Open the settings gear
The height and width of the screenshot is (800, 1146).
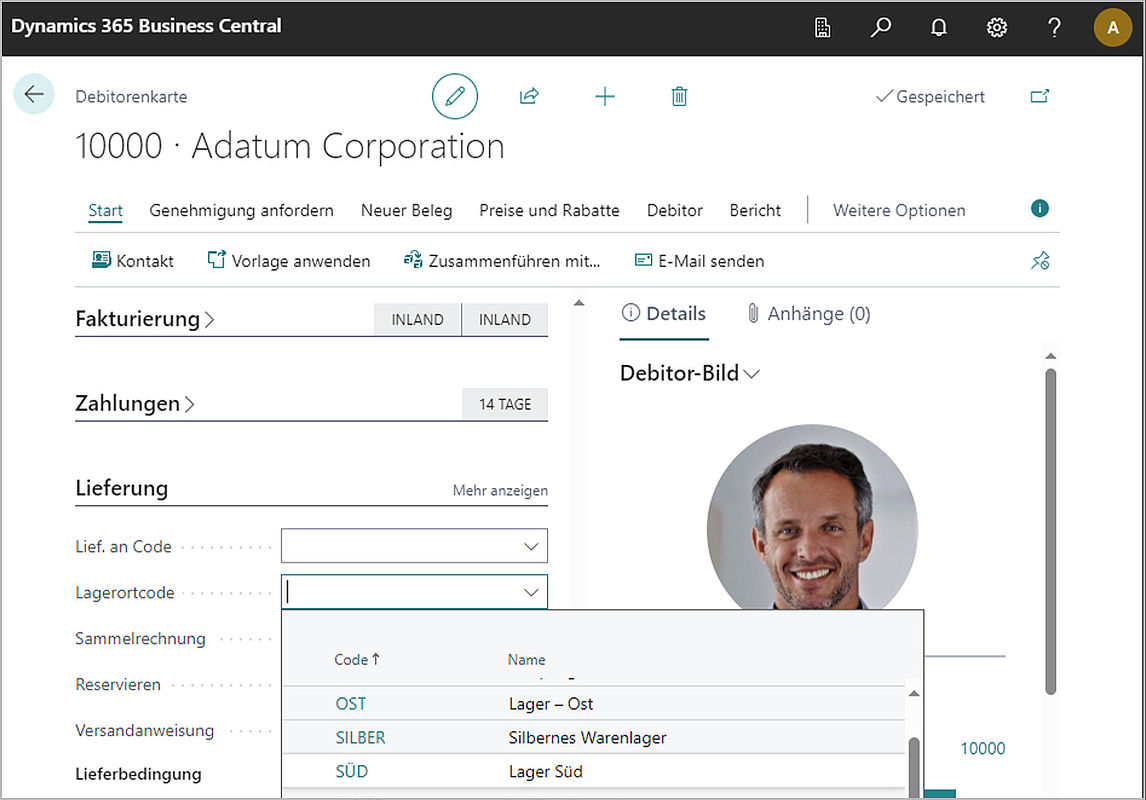[x=996, y=28]
